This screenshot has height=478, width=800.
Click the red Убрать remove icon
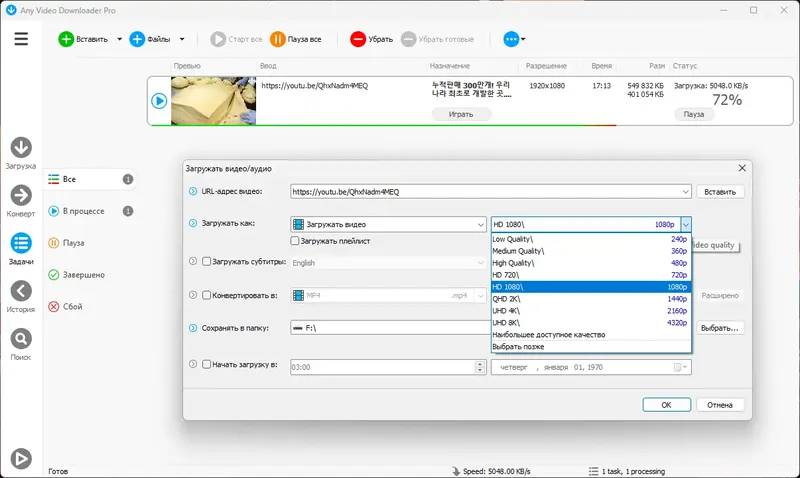[358, 39]
